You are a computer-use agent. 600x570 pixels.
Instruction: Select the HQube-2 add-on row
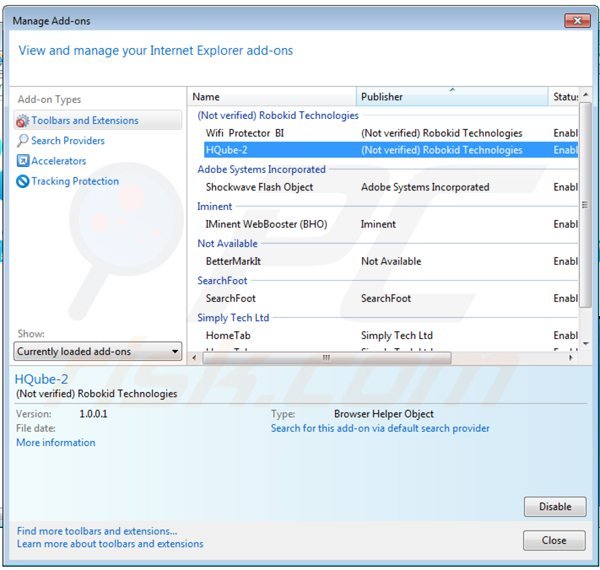[x=391, y=150]
